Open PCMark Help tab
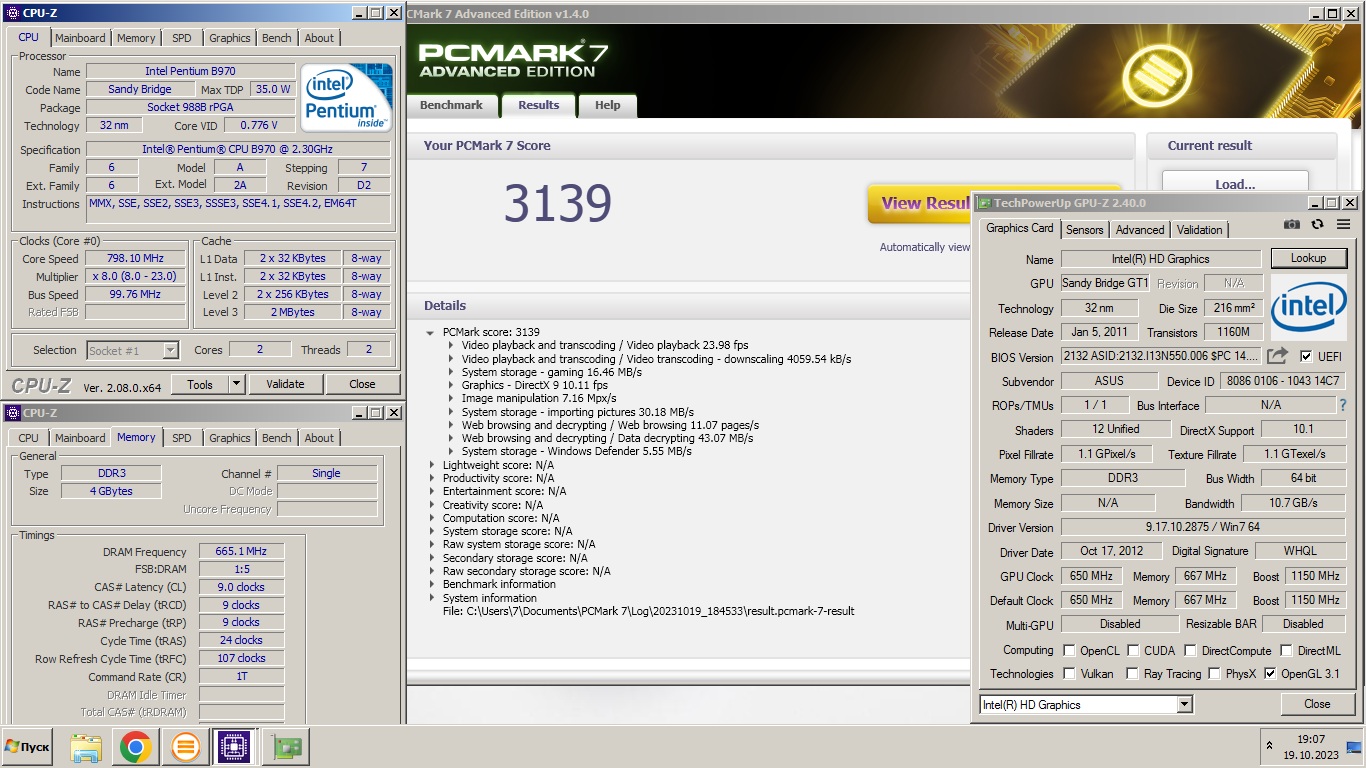Viewport: 1366px width, 768px height. click(608, 105)
